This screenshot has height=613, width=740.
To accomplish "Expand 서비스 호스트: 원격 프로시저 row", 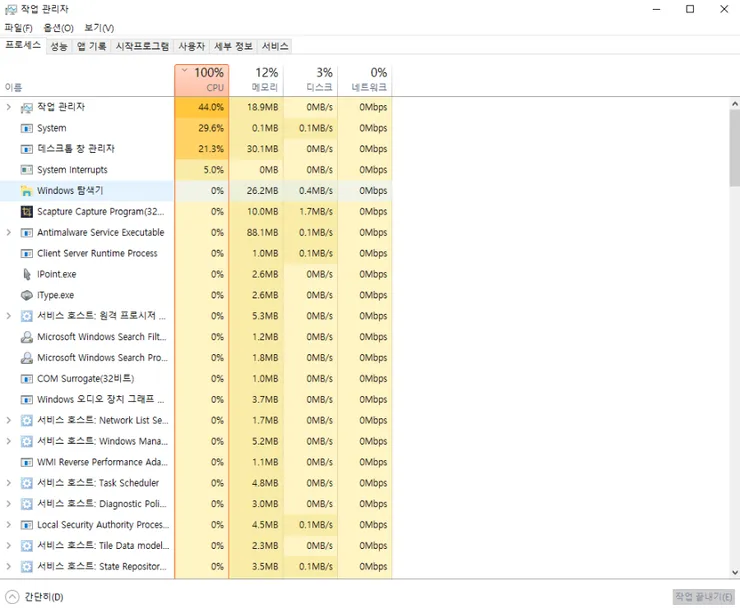I will [8, 316].
